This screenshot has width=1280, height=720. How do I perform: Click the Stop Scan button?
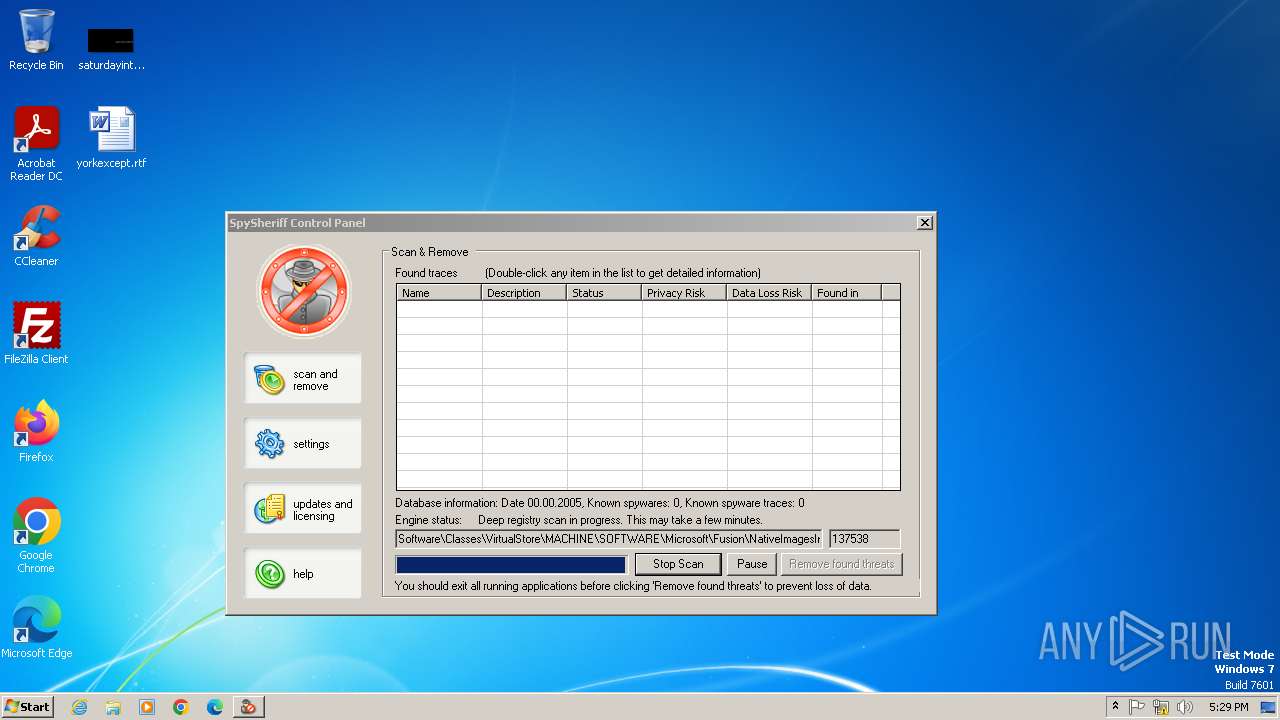[678, 564]
